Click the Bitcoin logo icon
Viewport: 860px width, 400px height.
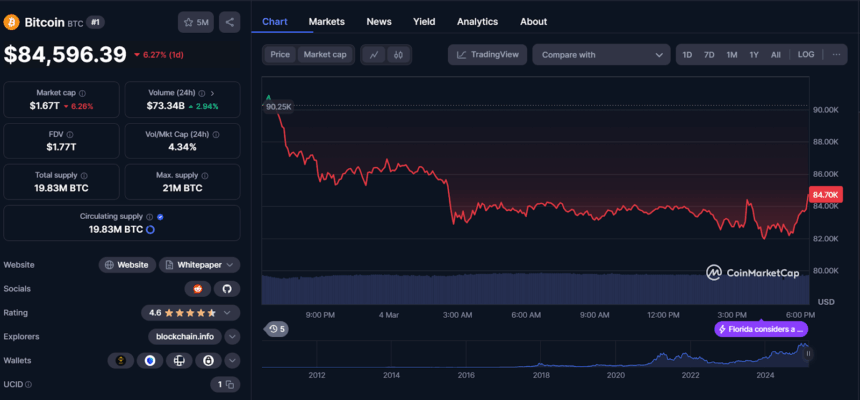point(11,22)
